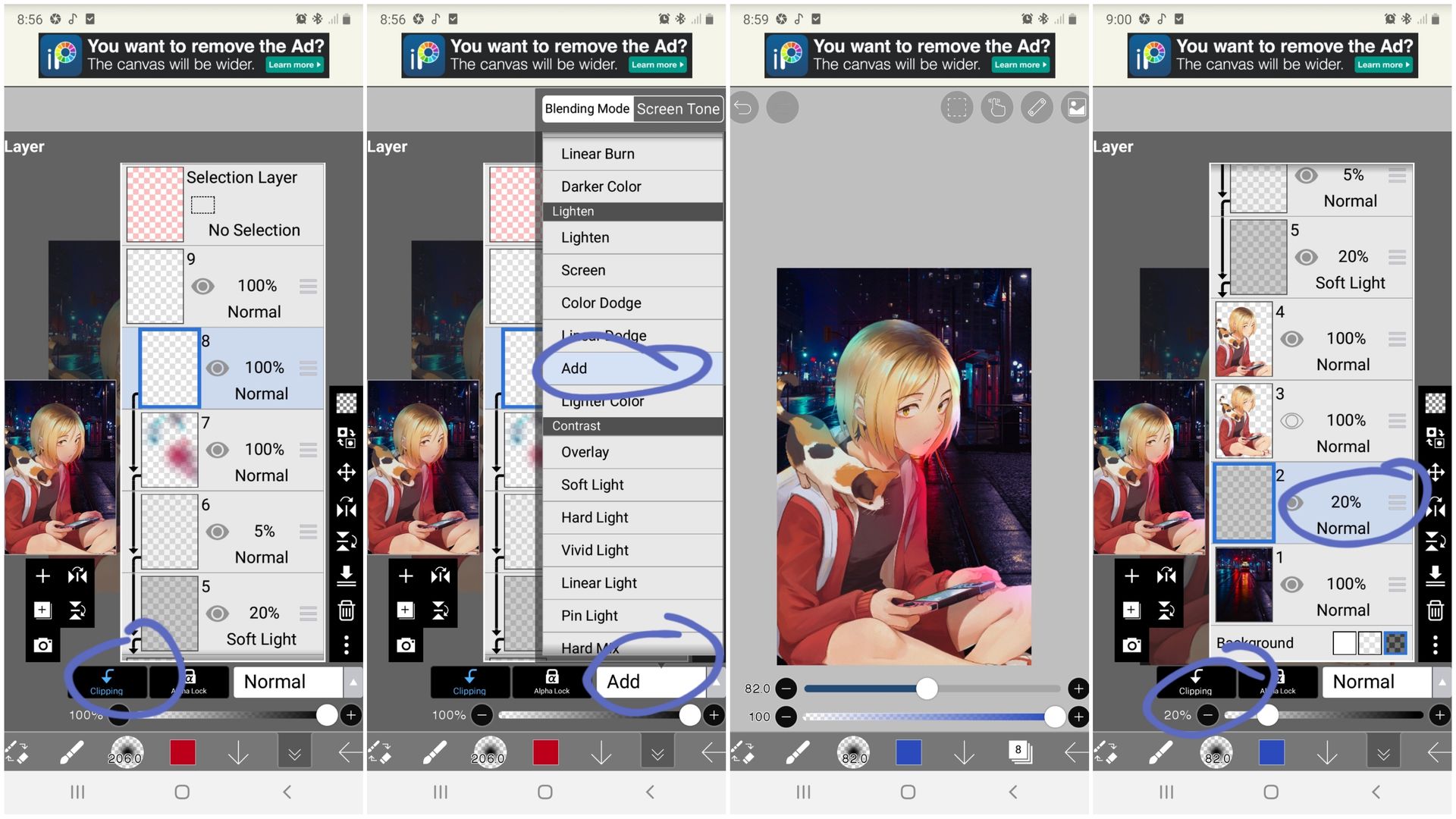The height and width of the screenshot is (819, 1456).
Task: Tap recent apps button under second screen
Action: coord(441,792)
